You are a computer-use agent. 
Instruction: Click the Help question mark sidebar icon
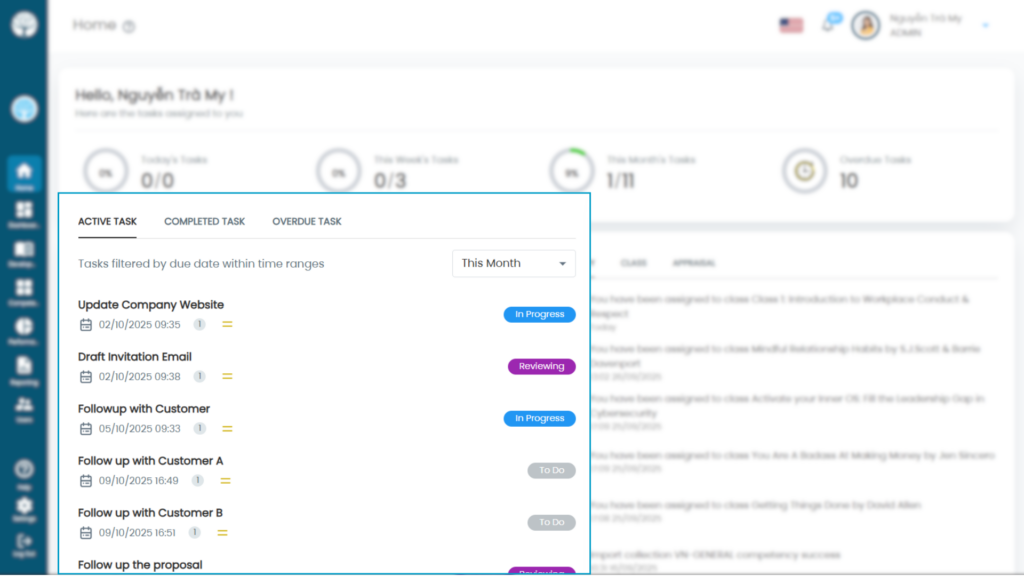pyautogui.click(x=24, y=471)
